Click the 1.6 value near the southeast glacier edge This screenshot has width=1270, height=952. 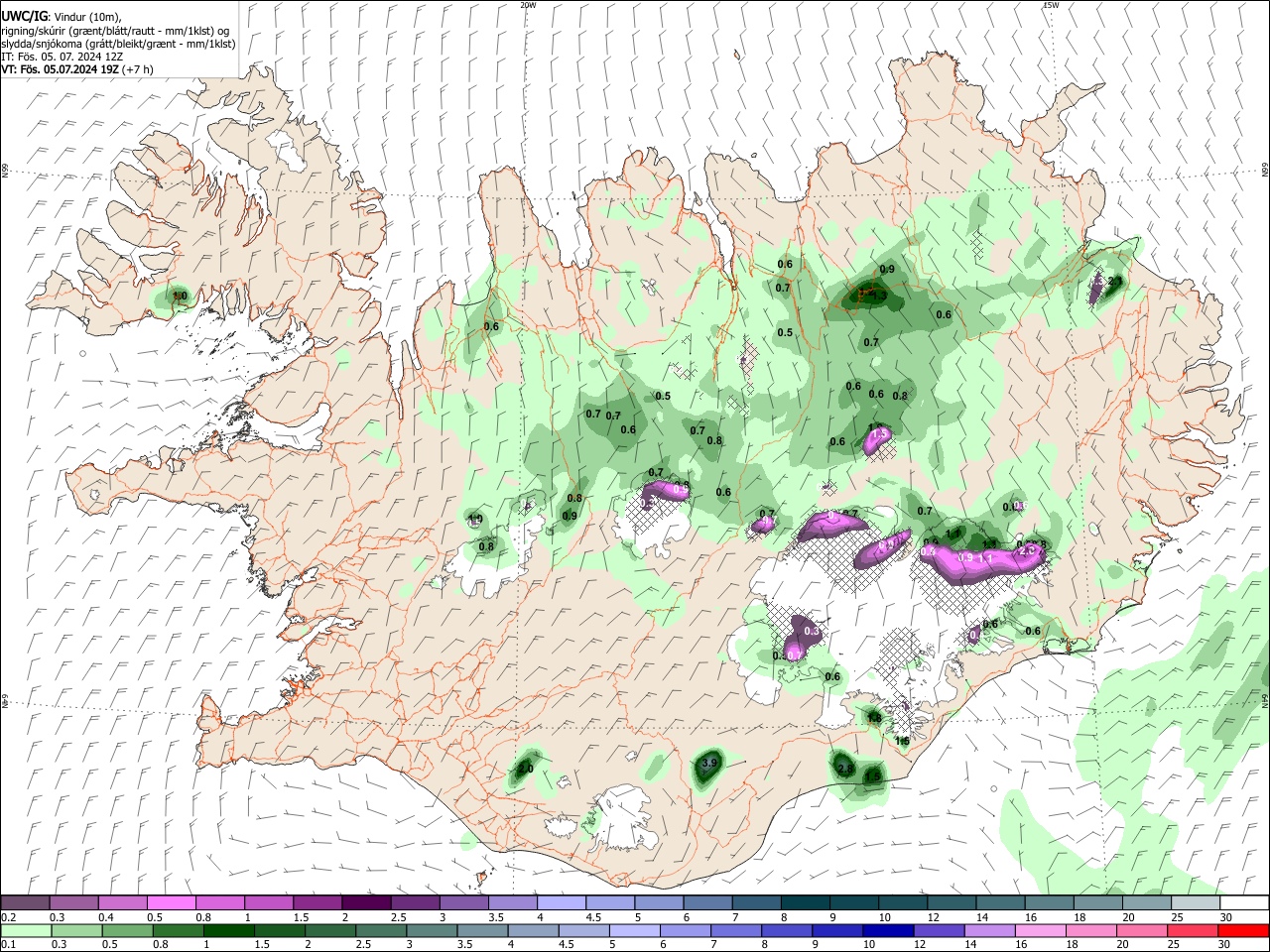pos(902,741)
